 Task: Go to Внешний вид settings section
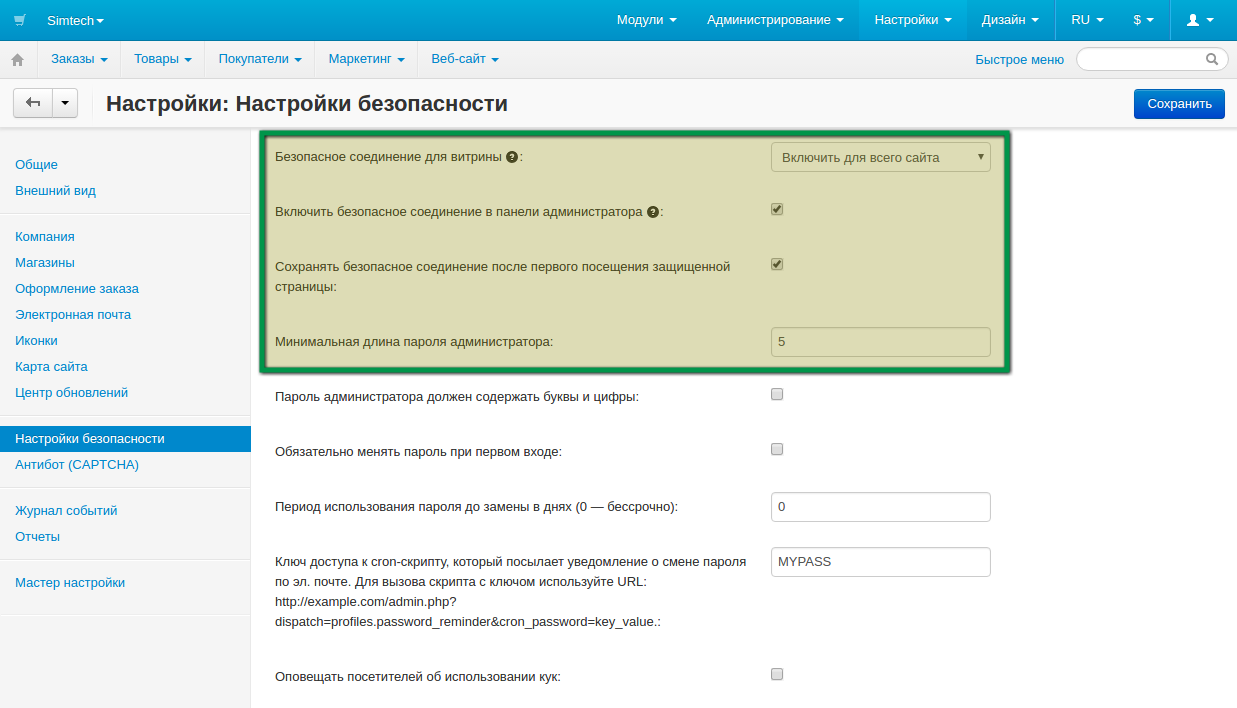coord(55,190)
